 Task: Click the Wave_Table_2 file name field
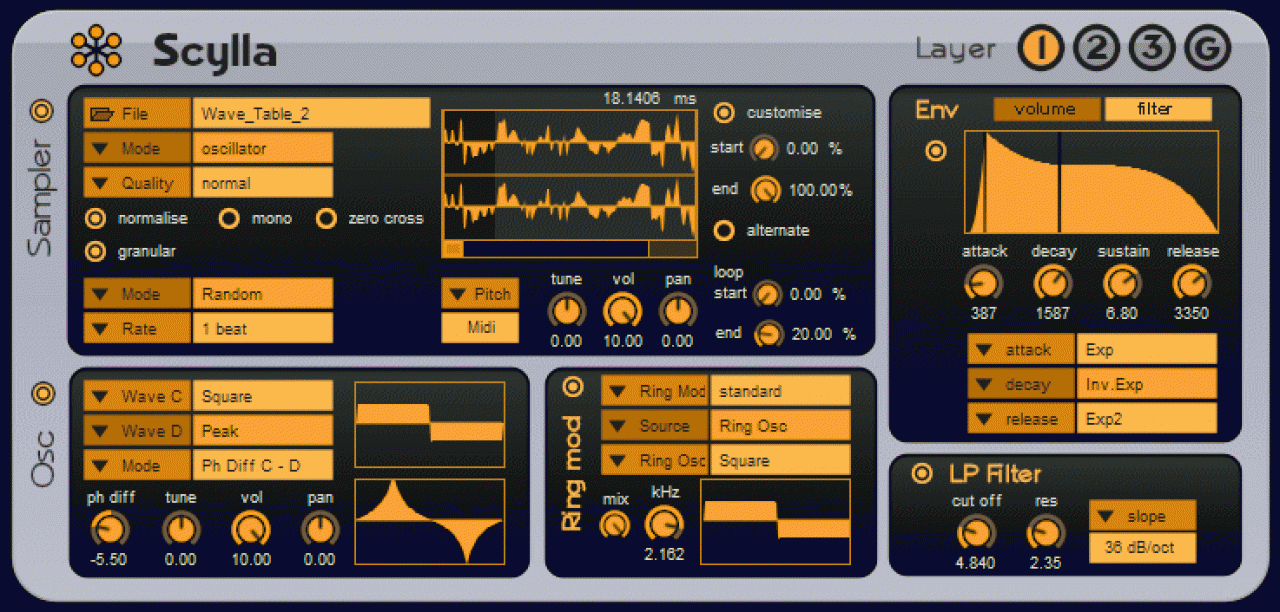pos(311,114)
